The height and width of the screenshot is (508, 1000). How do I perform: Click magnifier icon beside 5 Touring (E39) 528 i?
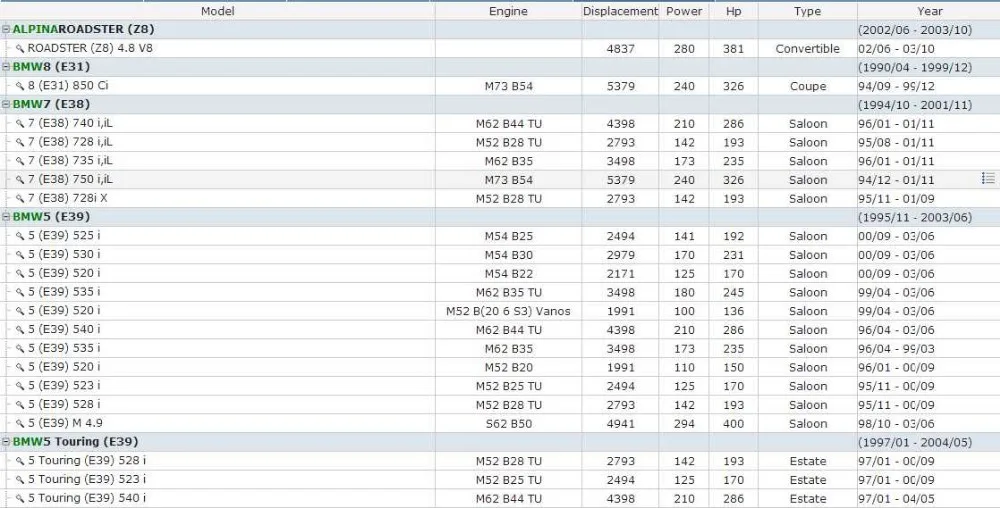pyautogui.click(x=20, y=461)
